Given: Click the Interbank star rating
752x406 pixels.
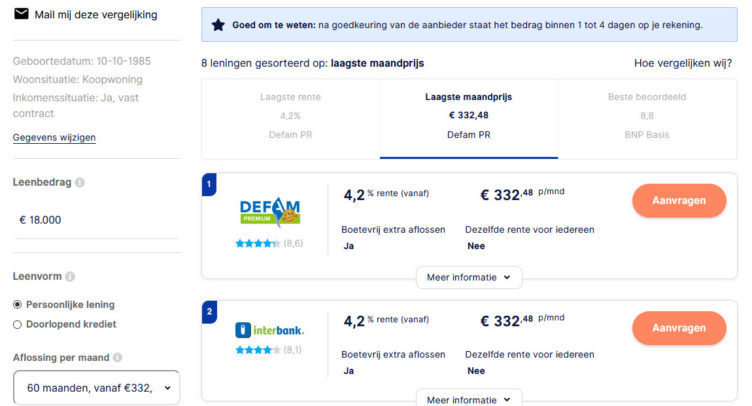Looking at the screenshot, I should (x=257, y=350).
